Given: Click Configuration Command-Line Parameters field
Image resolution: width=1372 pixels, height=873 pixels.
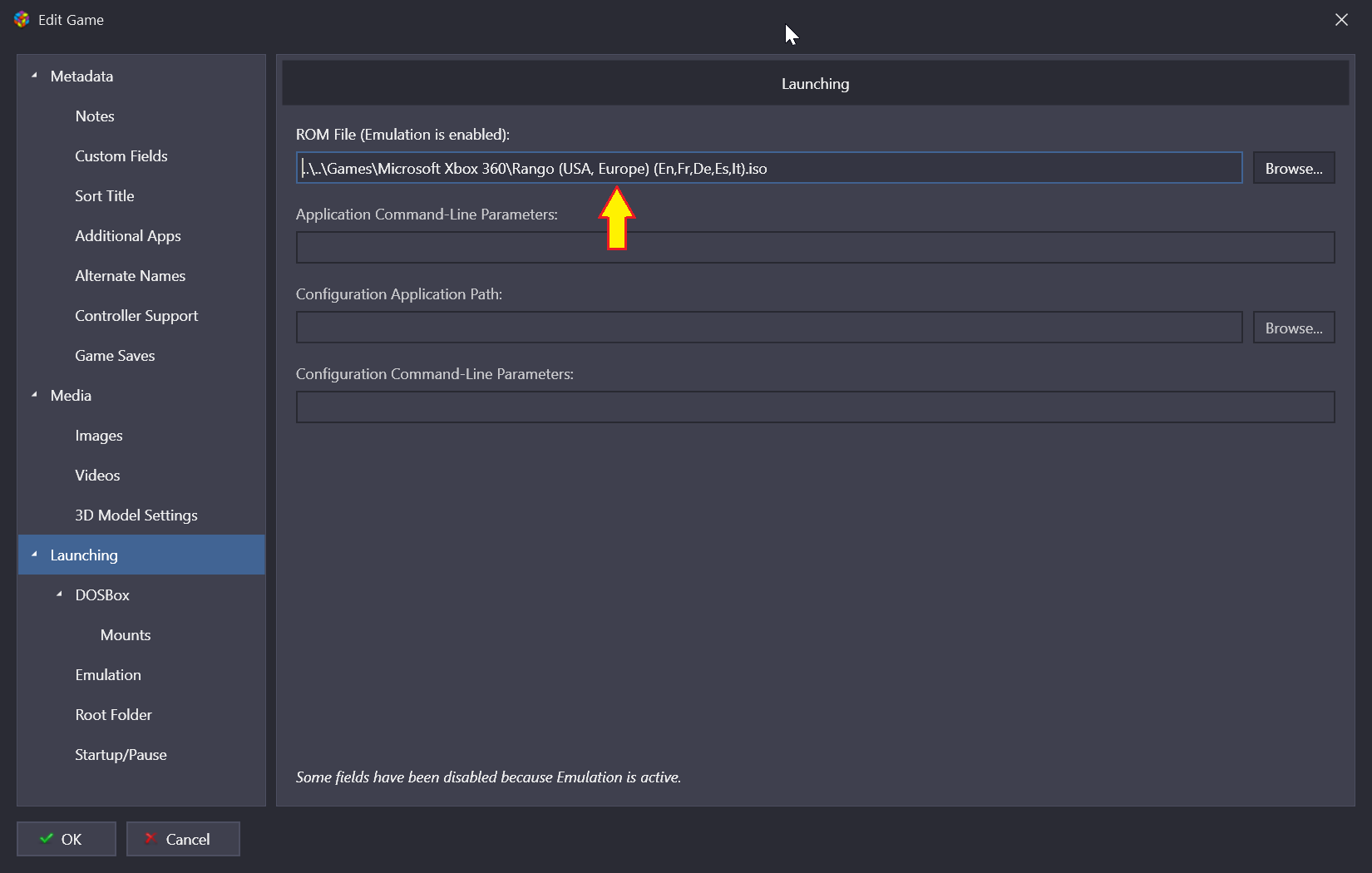Looking at the screenshot, I should (816, 407).
